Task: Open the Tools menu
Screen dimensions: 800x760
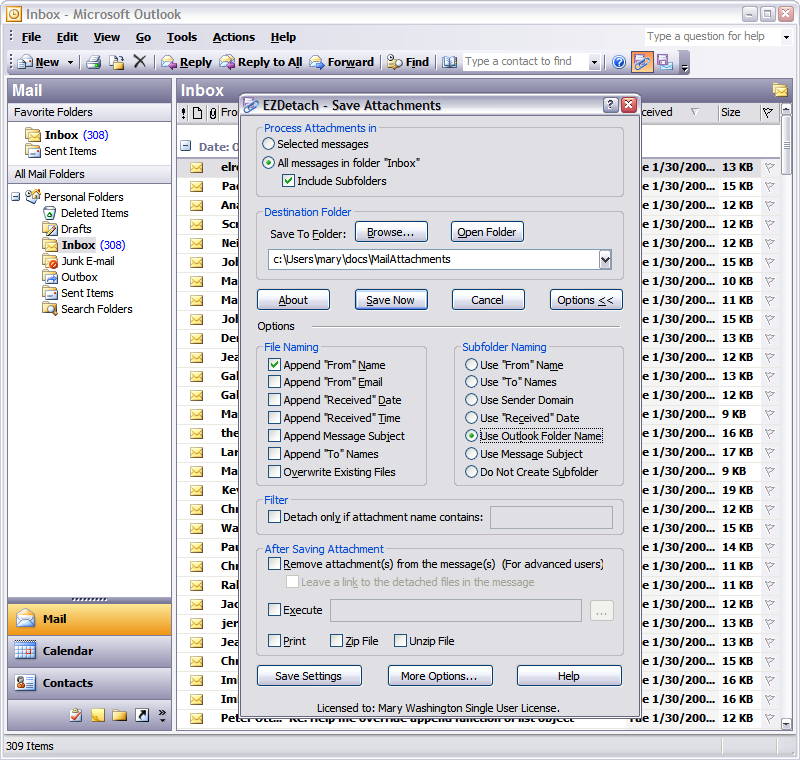Action: [182, 37]
